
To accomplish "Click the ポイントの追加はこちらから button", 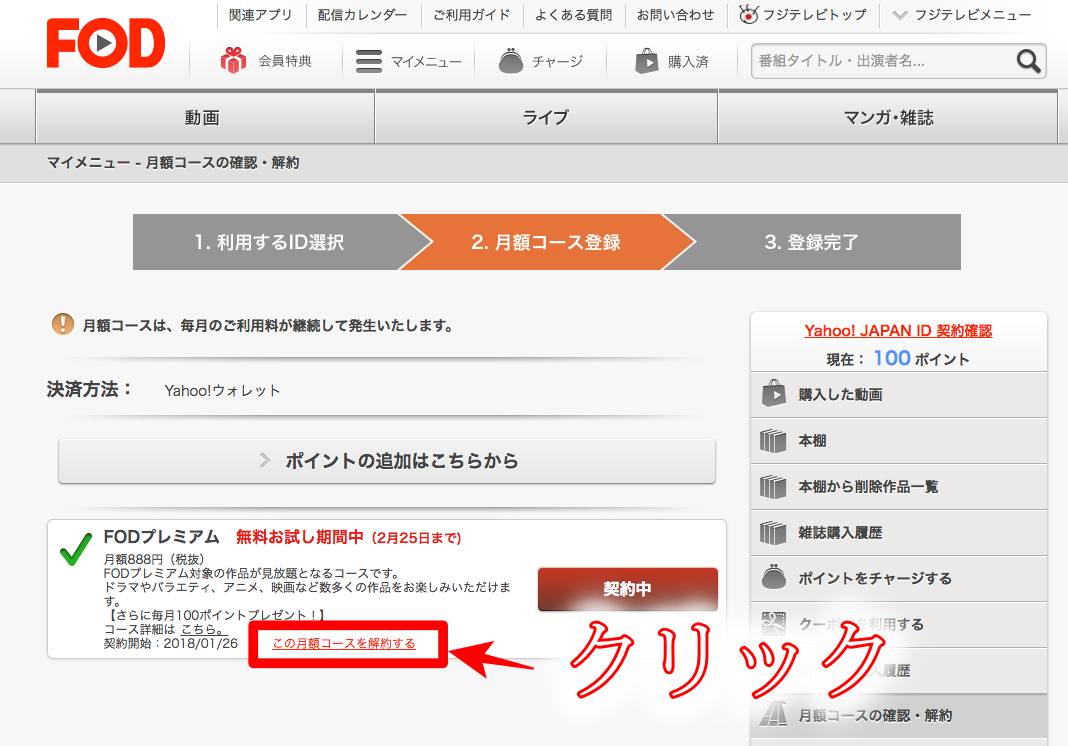I will coord(387,461).
